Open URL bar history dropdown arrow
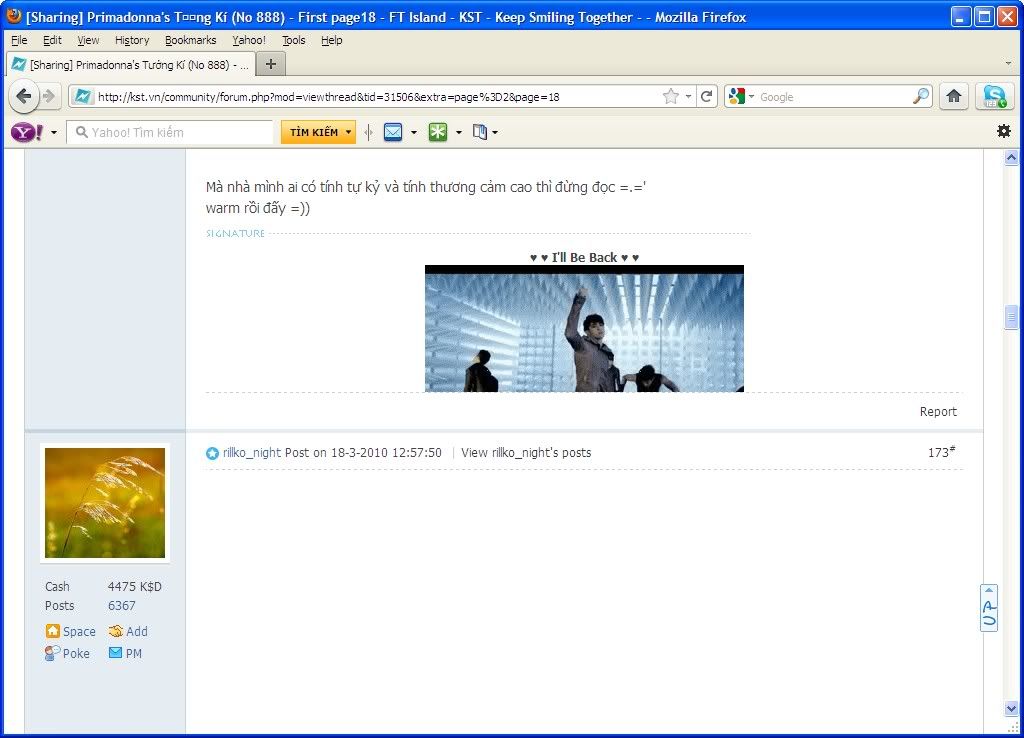 click(688, 97)
